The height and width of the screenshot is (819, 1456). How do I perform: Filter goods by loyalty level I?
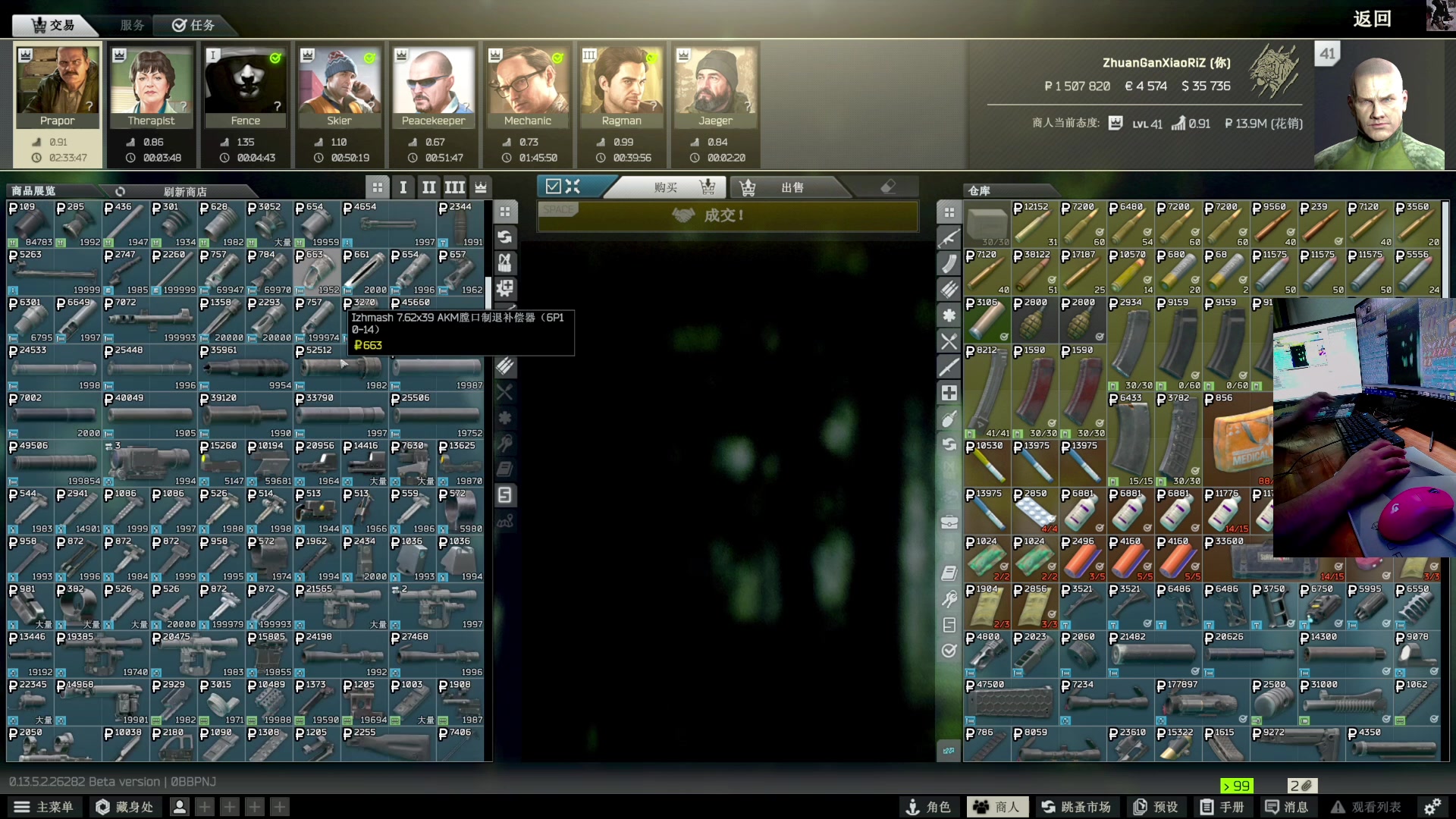pos(403,187)
